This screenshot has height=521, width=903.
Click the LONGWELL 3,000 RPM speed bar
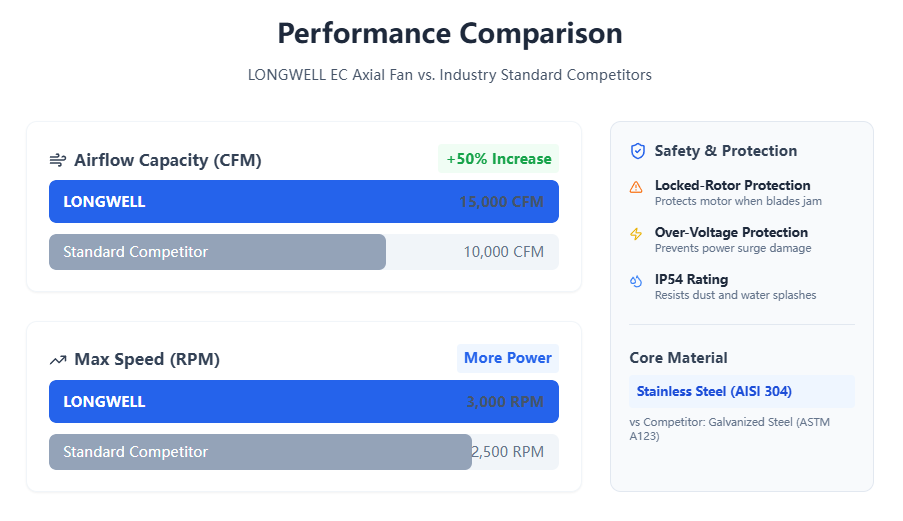(303, 402)
